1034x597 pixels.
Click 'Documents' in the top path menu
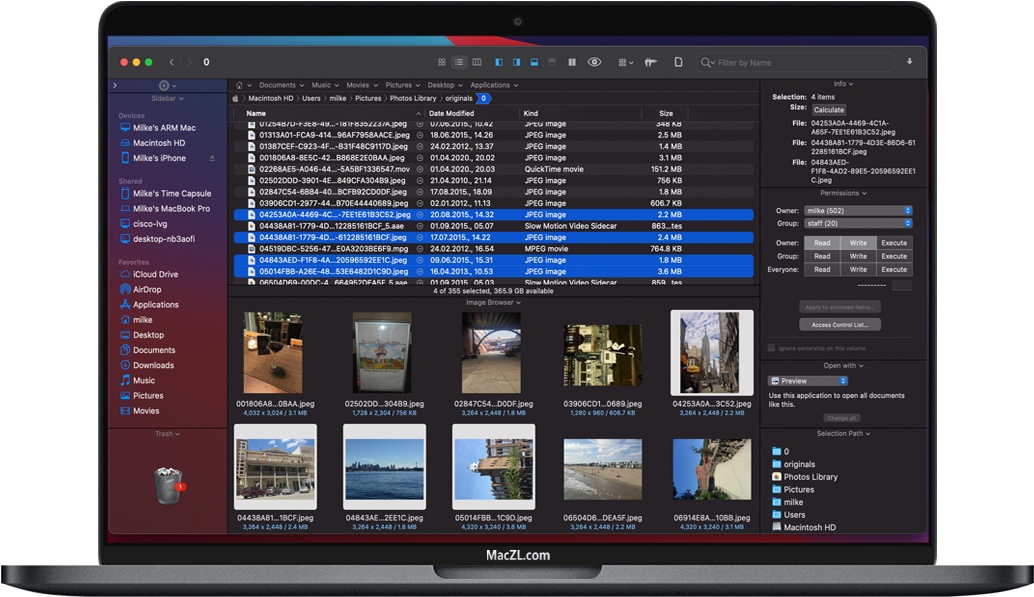[280, 84]
